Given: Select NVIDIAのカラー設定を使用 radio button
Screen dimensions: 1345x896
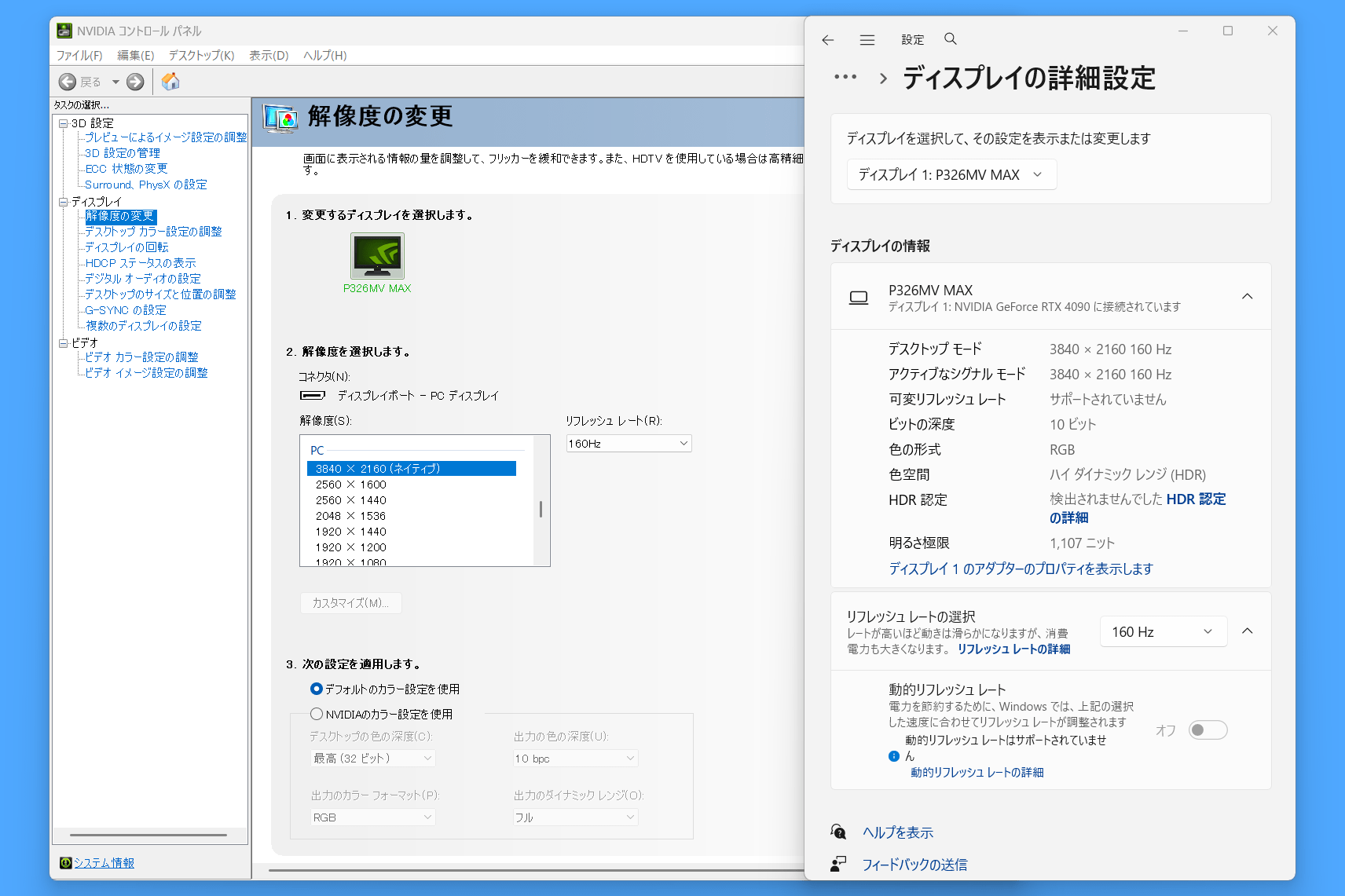Looking at the screenshot, I should 317,714.
